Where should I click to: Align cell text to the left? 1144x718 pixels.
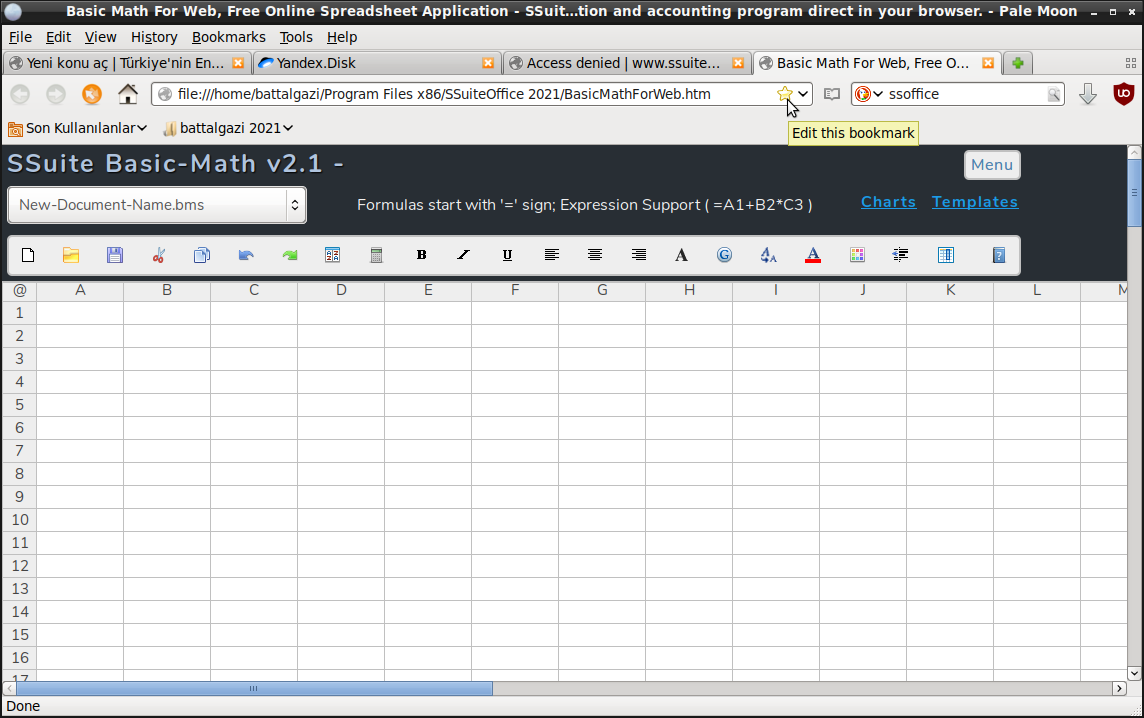coord(552,255)
